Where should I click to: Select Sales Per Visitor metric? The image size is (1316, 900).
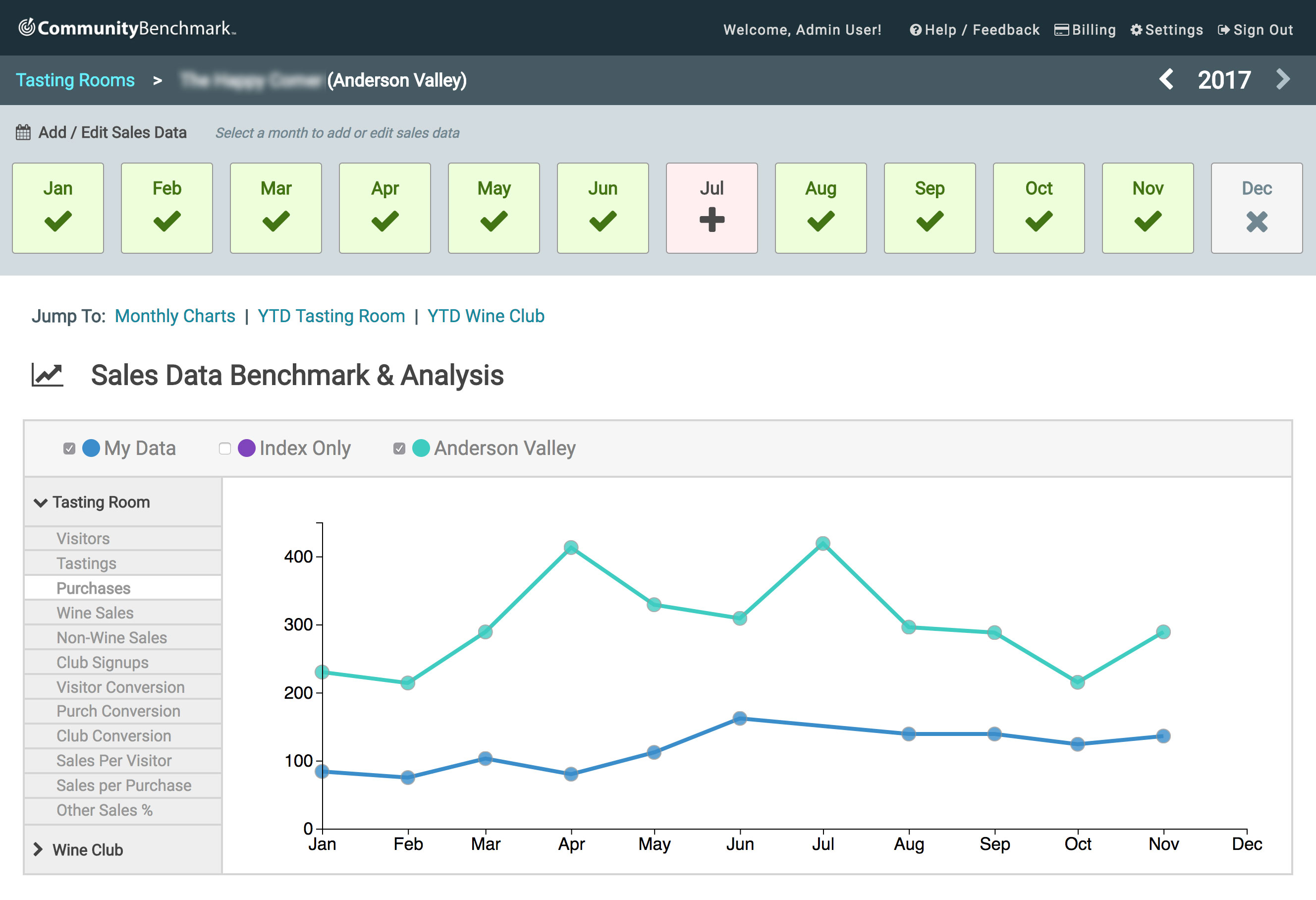pyautogui.click(x=123, y=761)
